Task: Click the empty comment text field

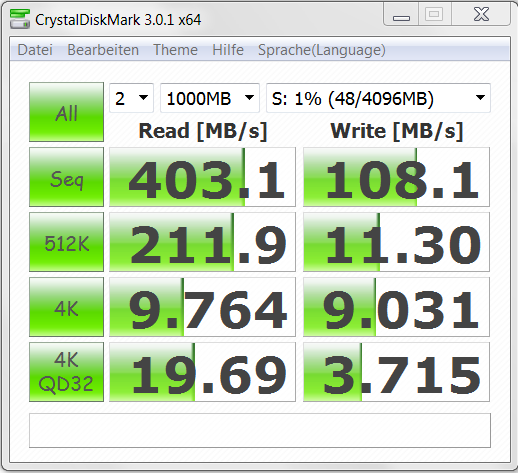Action: coord(260,430)
